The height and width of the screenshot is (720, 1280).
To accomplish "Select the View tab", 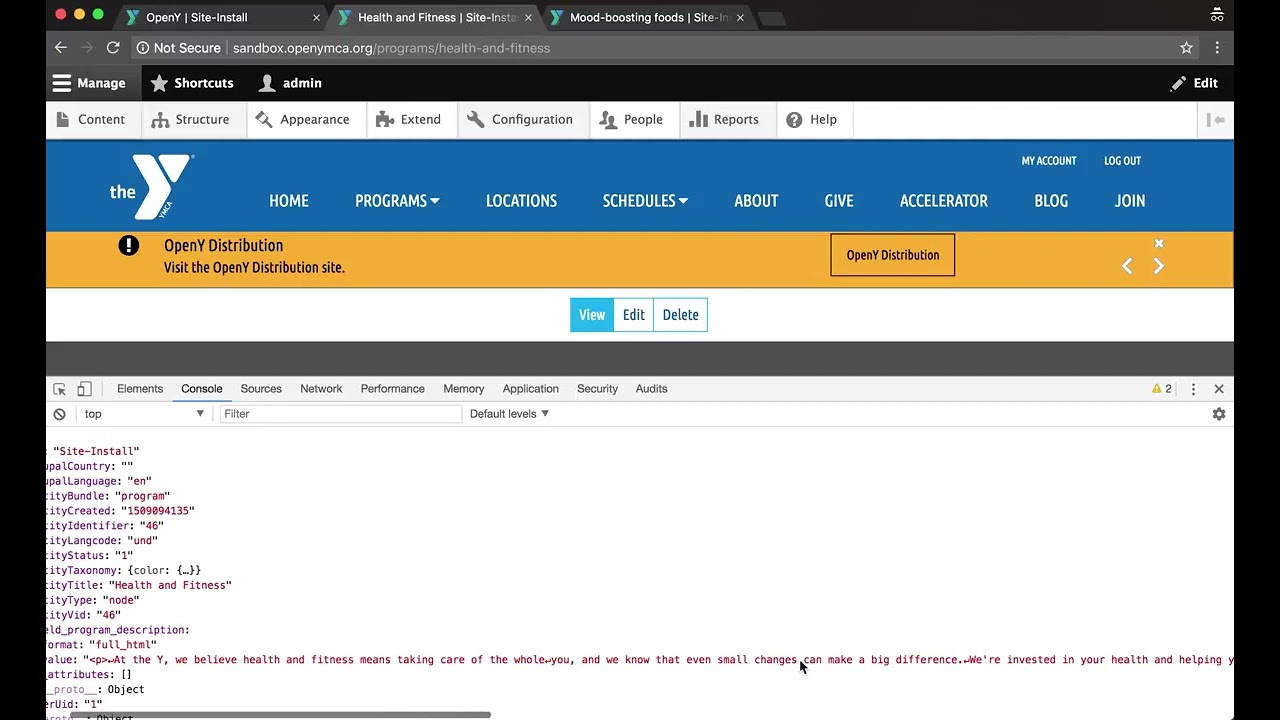I will [592, 314].
